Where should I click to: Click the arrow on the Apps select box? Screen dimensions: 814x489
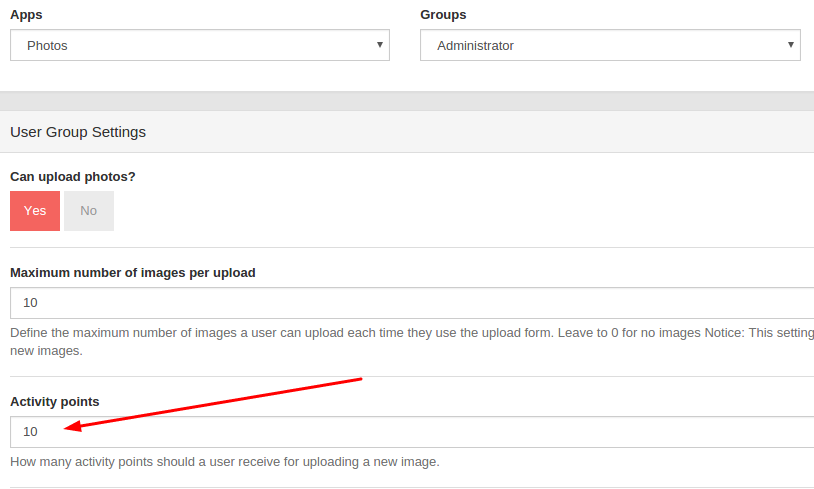380,45
